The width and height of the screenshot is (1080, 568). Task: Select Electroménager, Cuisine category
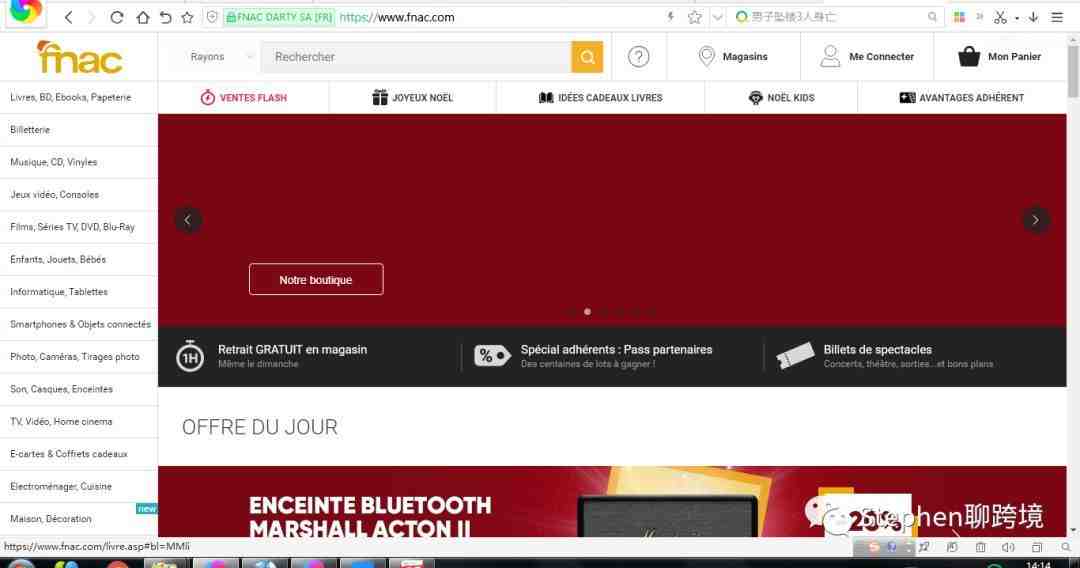click(79, 486)
